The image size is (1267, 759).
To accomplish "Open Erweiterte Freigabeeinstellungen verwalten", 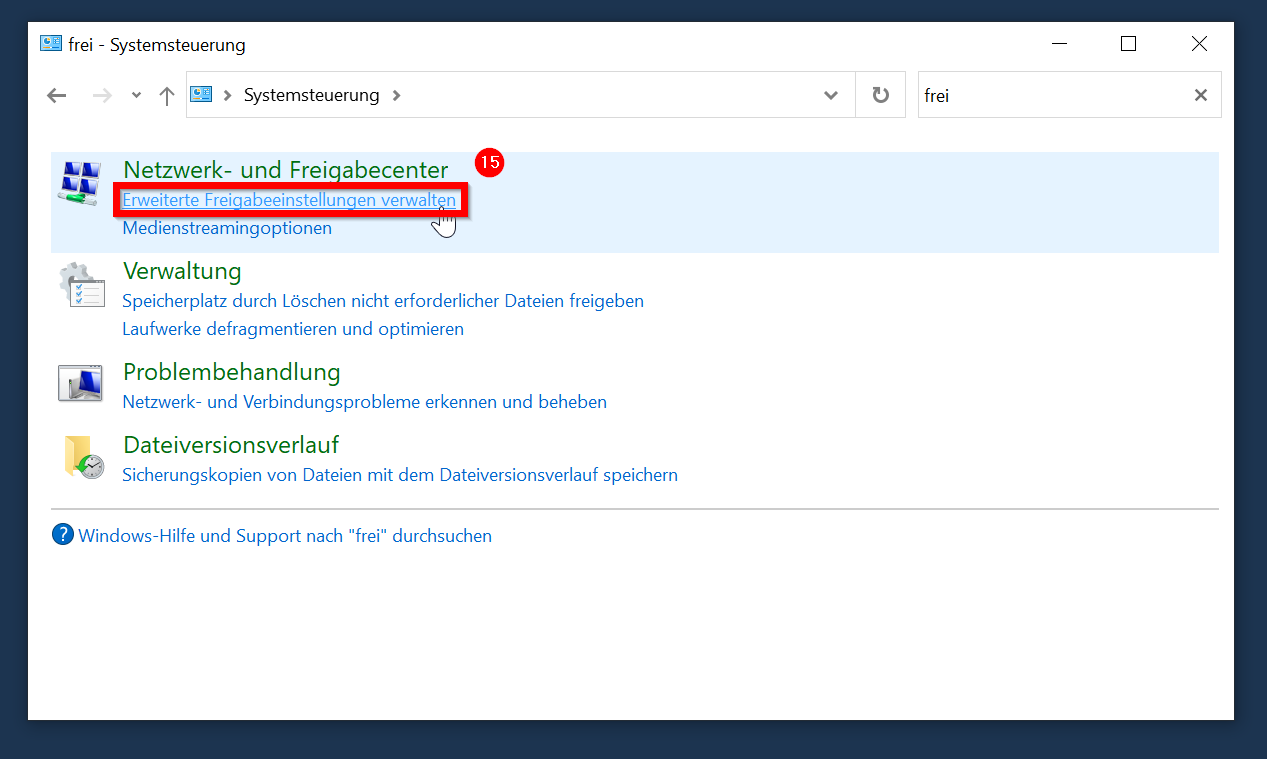I will pyautogui.click(x=289, y=200).
